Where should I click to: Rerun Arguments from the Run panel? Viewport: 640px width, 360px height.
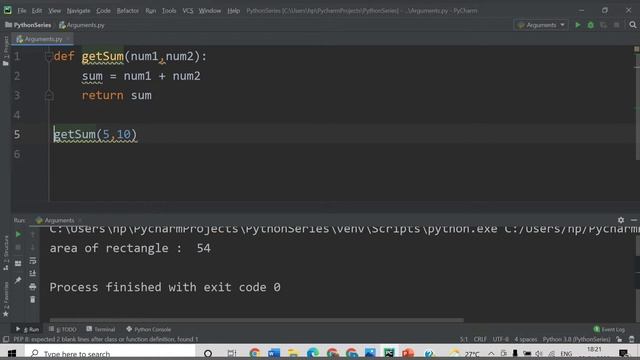[x=18, y=234]
